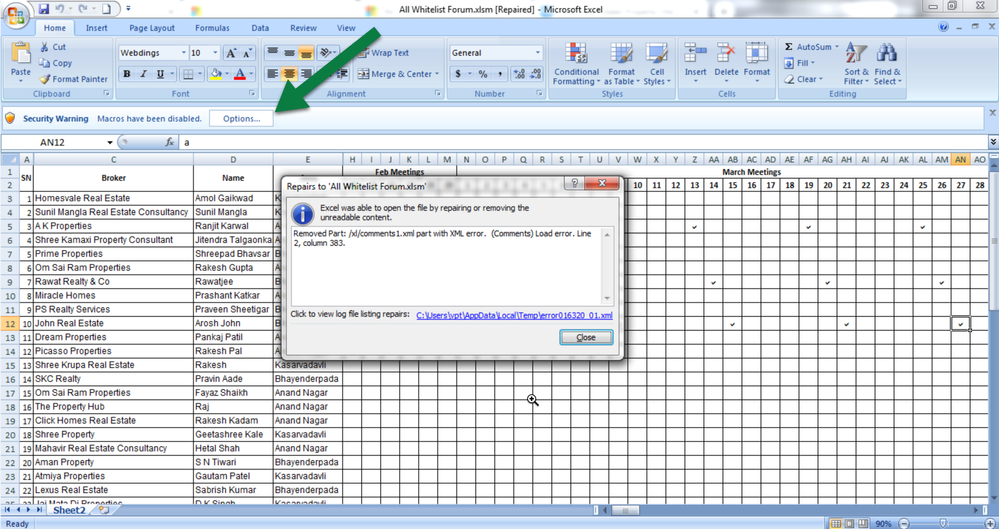Viewport: 999px width, 529px height.
Task: Switch to the Formulas tab
Action: pyautogui.click(x=212, y=28)
